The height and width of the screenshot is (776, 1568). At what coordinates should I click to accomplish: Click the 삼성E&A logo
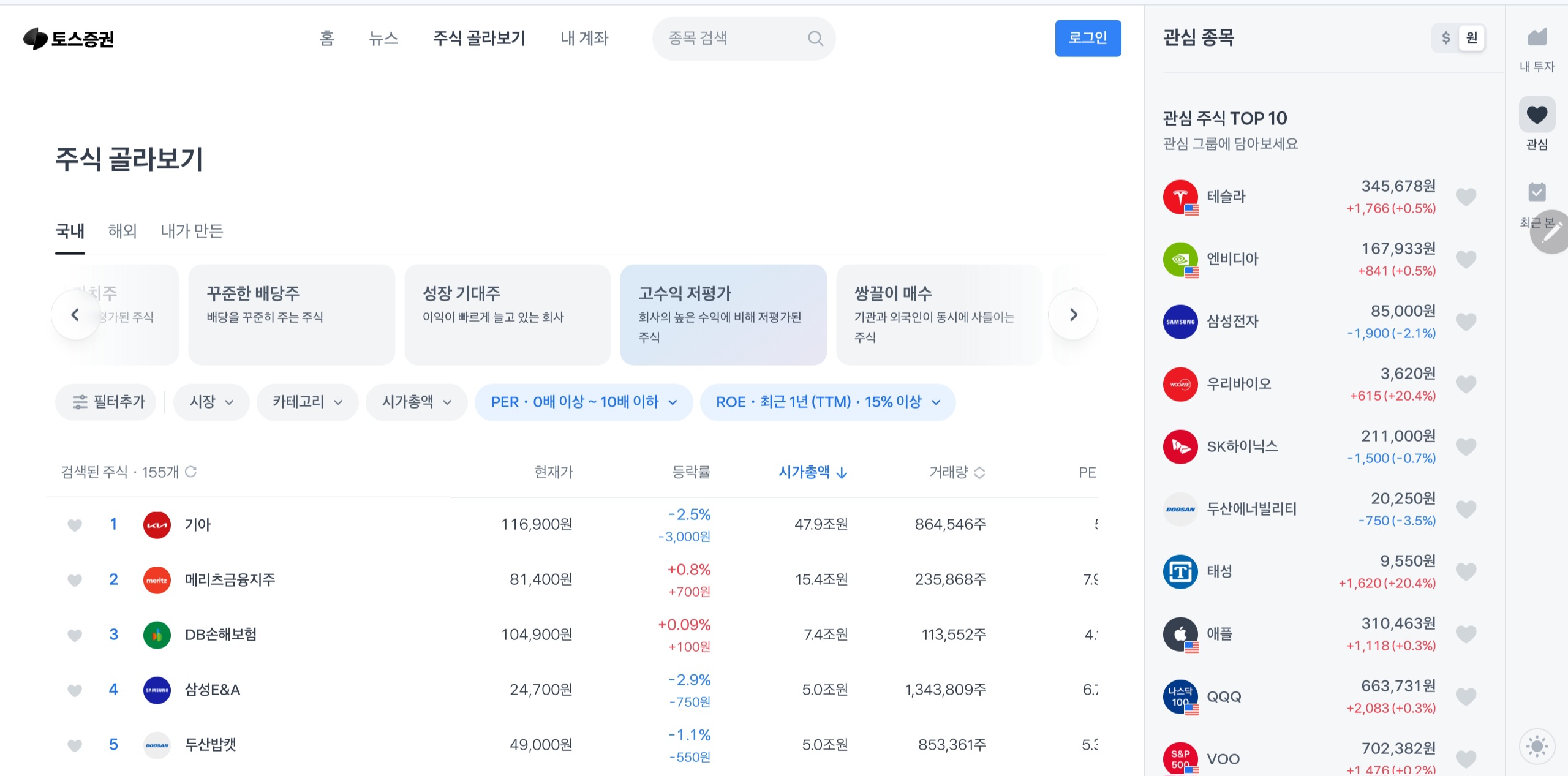[x=157, y=690]
